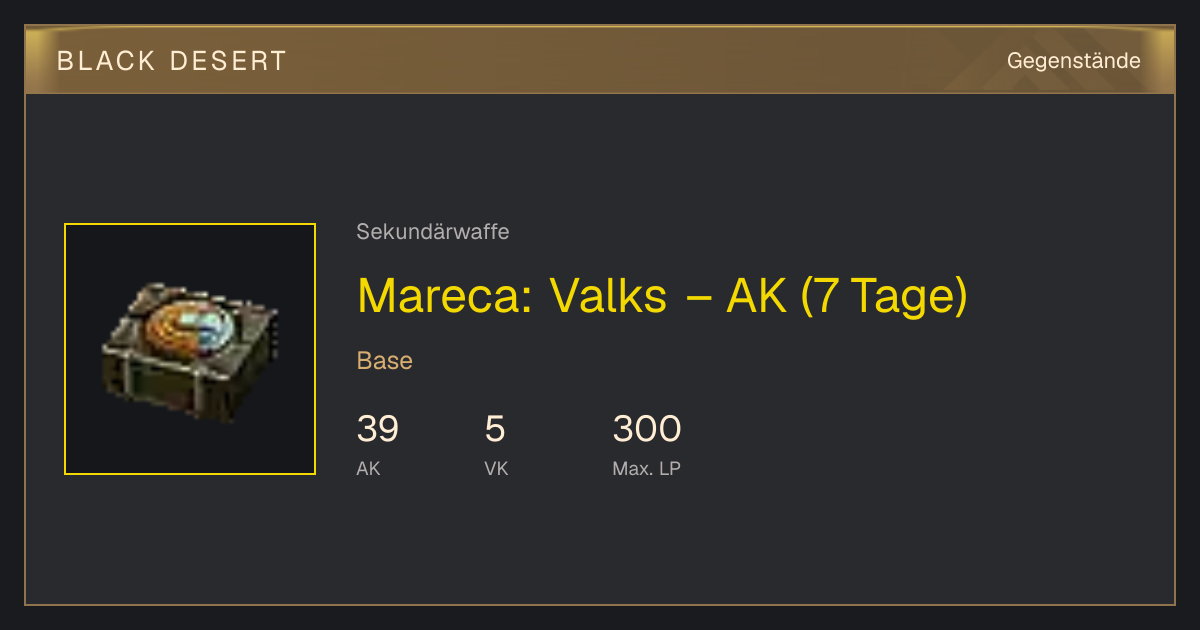Image resolution: width=1200 pixels, height=630 pixels.
Task: Click the (7 Tage) duration text
Action: pyautogui.click(x=884, y=296)
